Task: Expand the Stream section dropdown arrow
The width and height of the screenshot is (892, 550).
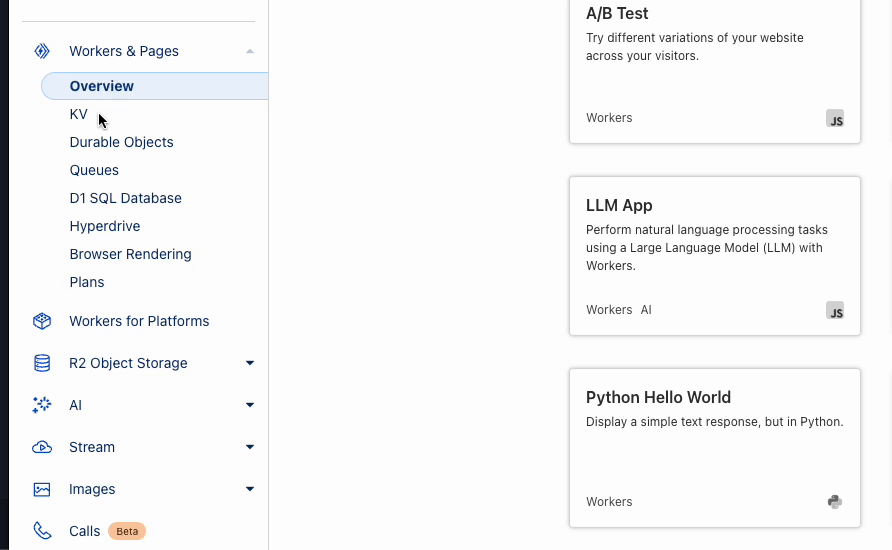Action: (250, 447)
